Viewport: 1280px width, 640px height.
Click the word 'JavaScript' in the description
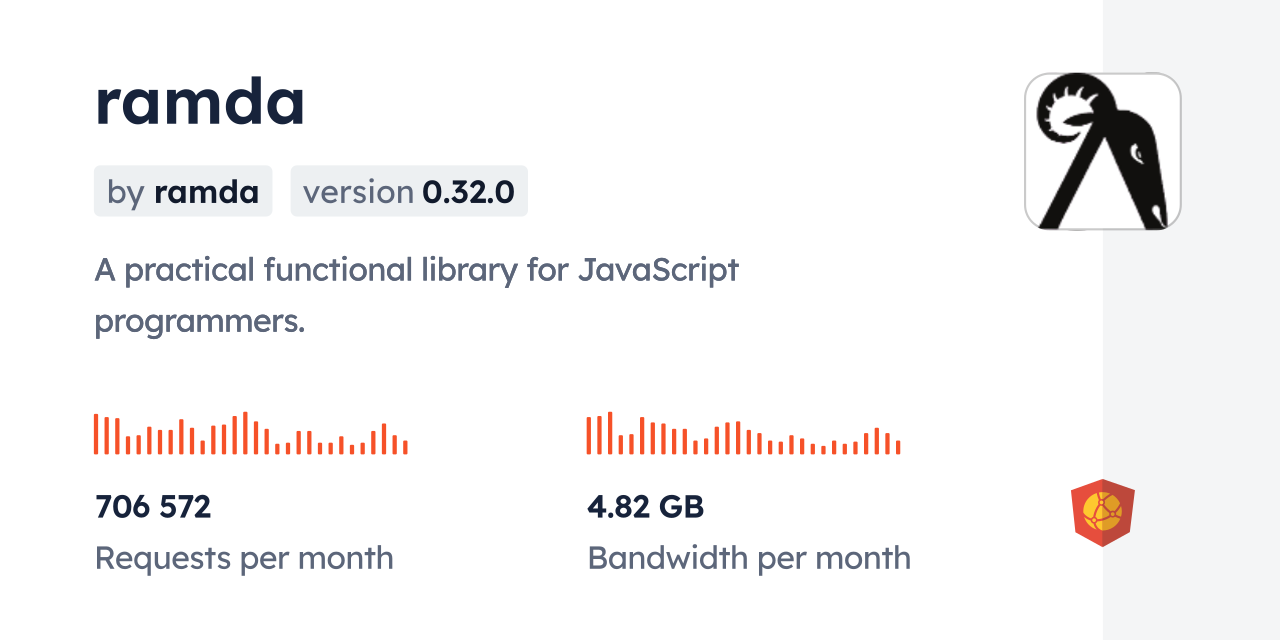pyautogui.click(x=658, y=270)
